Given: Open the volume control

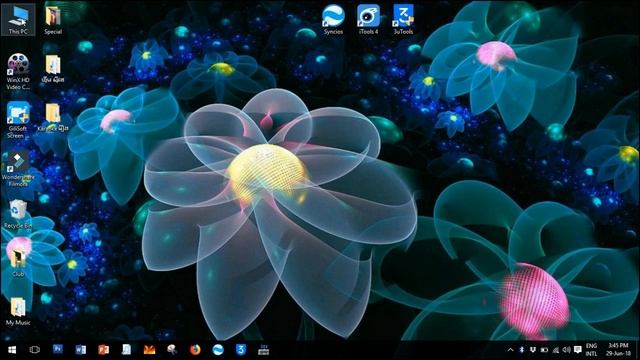Looking at the screenshot, I should pos(567,350).
